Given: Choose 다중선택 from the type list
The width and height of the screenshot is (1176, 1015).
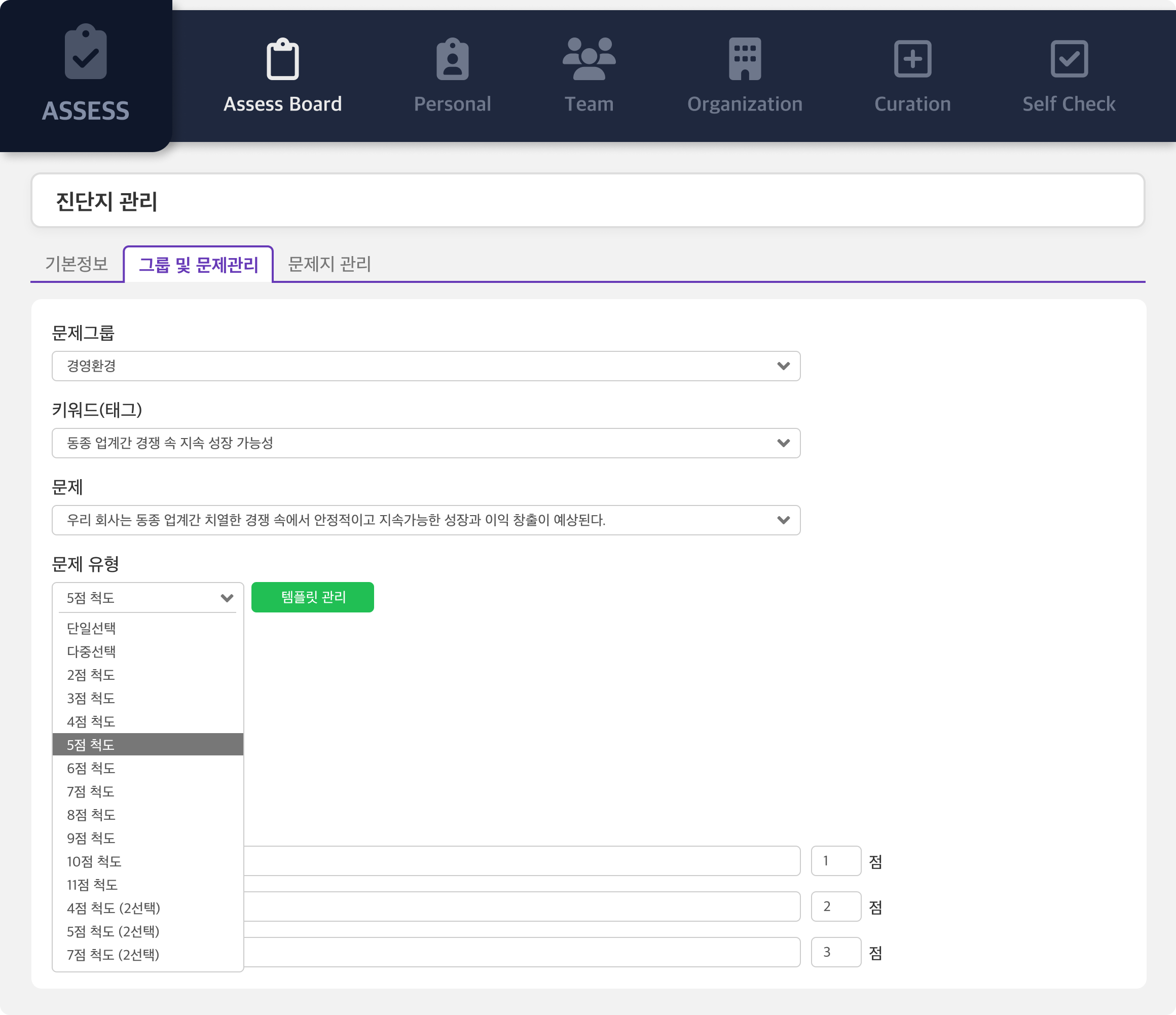Looking at the screenshot, I should pyautogui.click(x=91, y=651).
